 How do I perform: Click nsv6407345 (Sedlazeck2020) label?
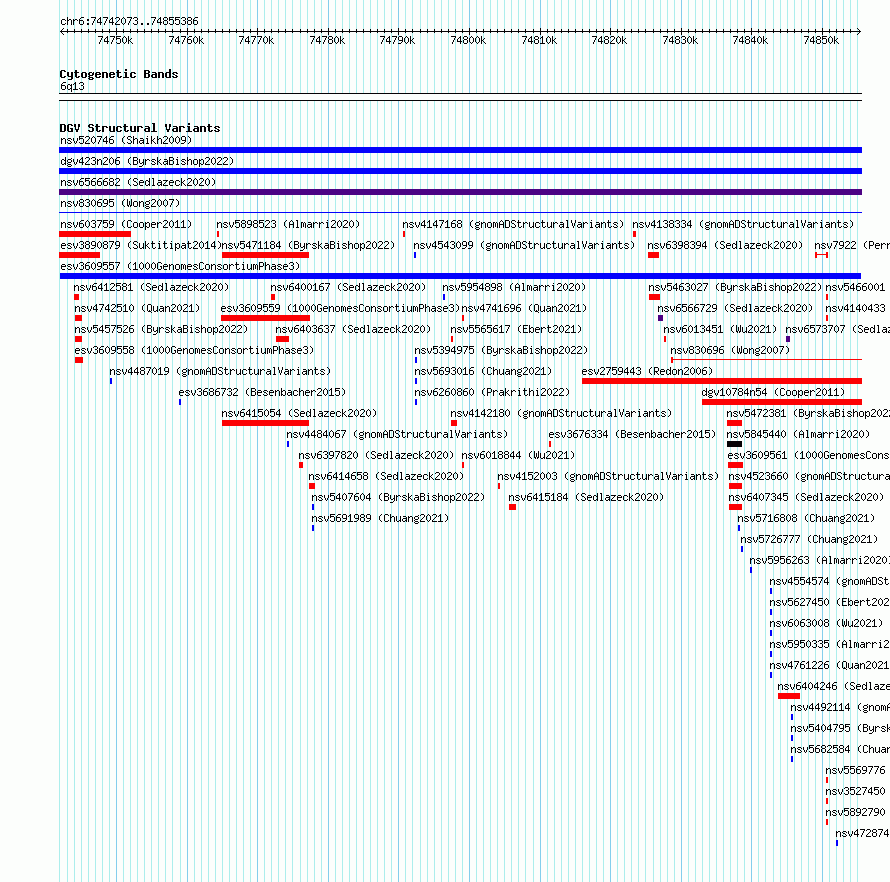point(806,497)
